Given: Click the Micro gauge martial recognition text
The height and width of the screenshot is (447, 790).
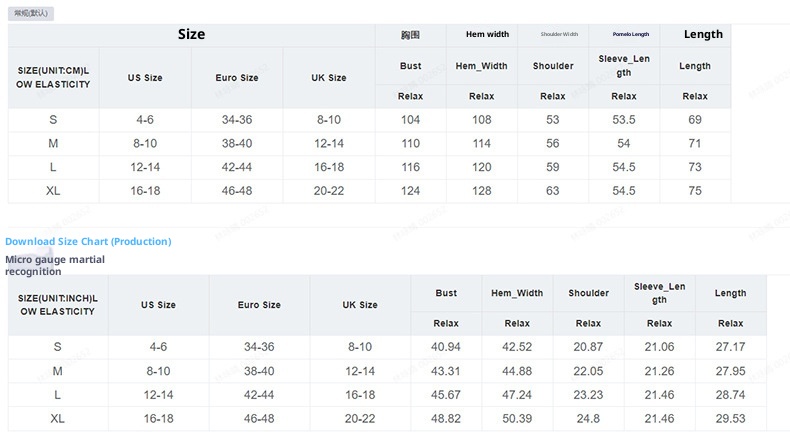Looking at the screenshot, I should [x=55, y=265].
